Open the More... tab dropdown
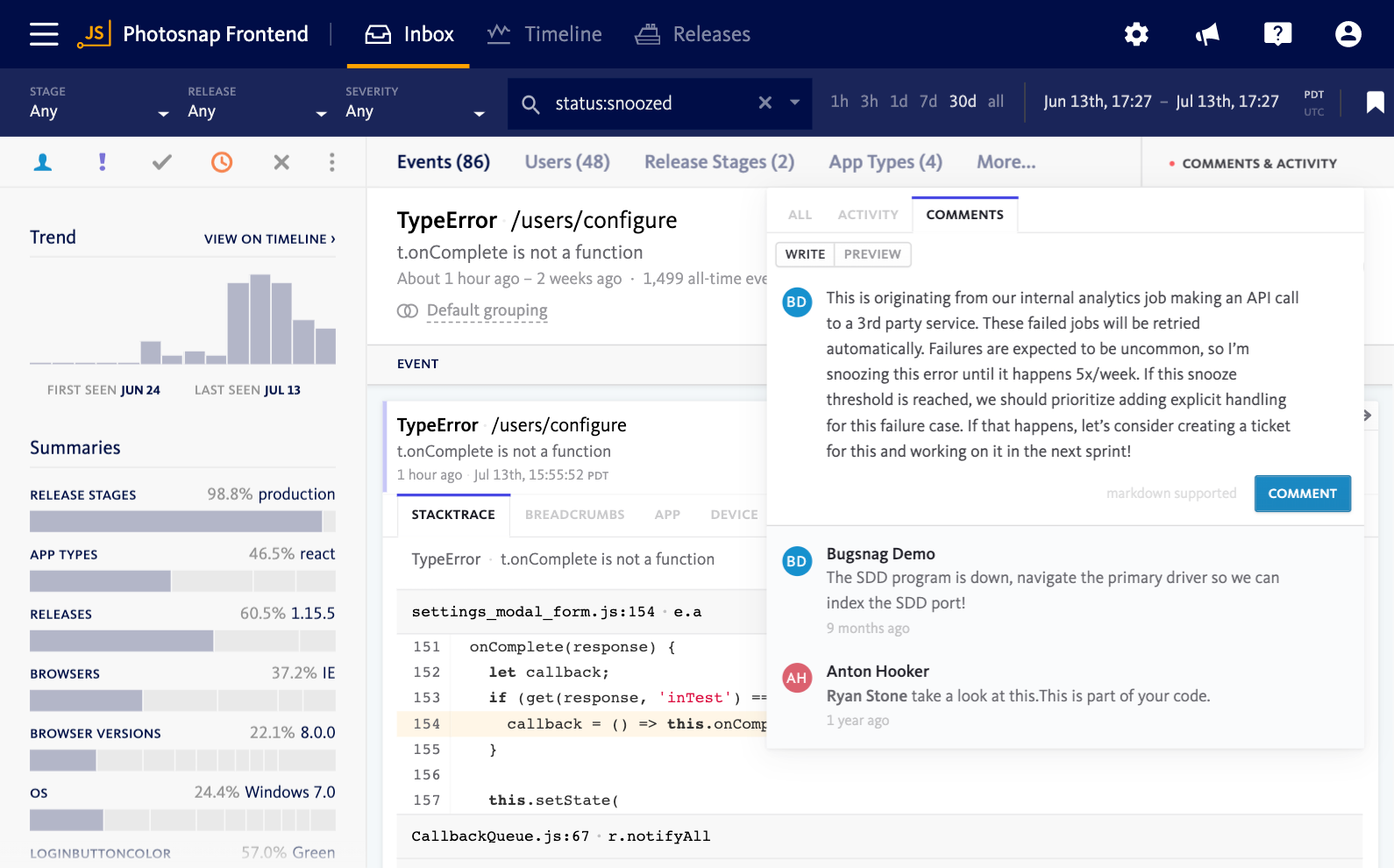 [1006, 162]
